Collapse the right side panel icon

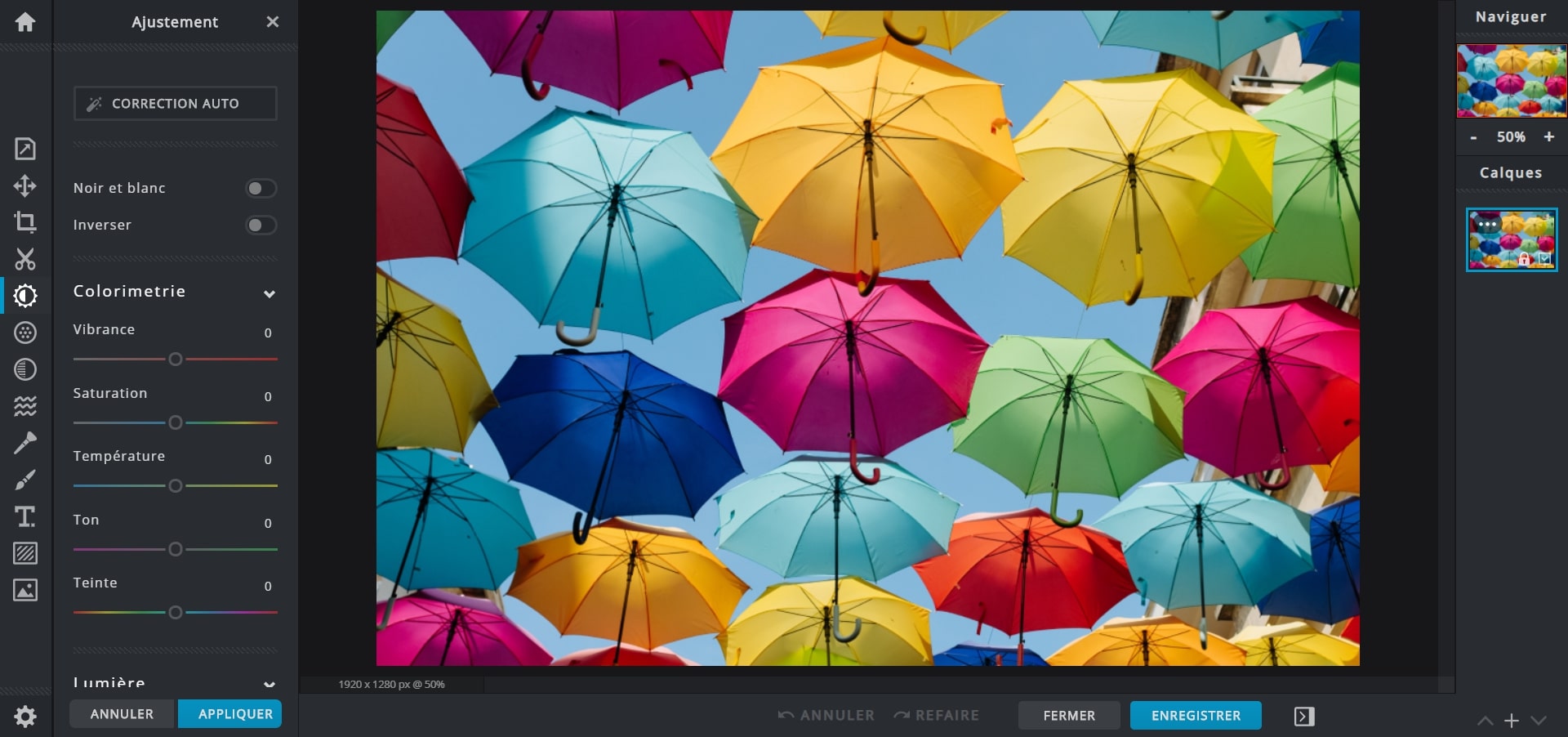pyautogui.click(x=1304, y=717)
